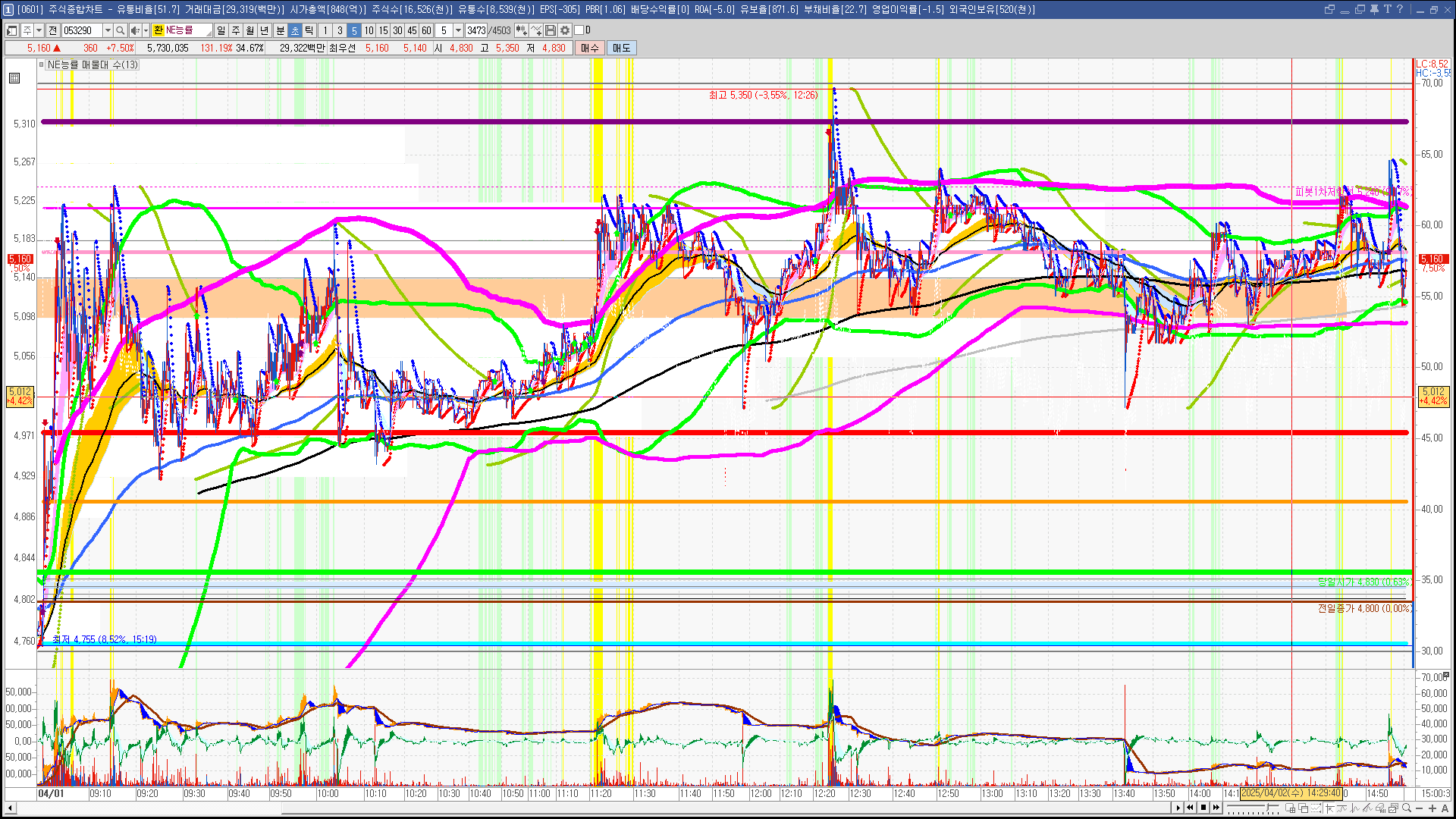
Task: Open the stock code 053290 dropdown
Action: click(x=108, y=30)
